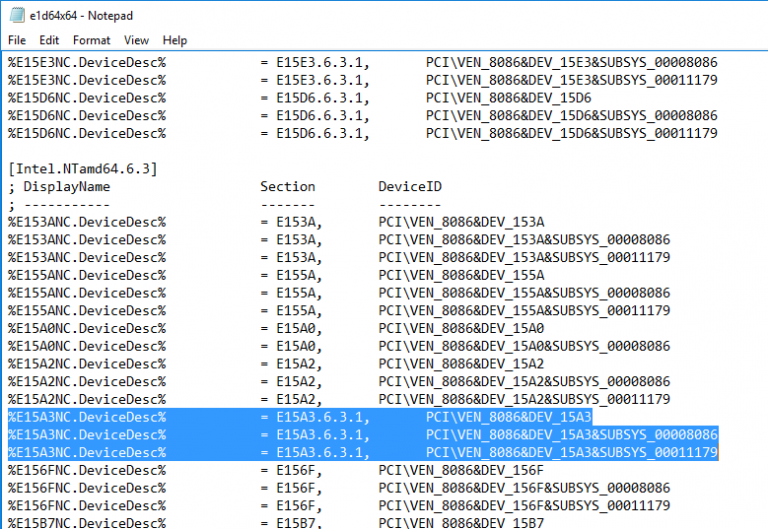This screenshot has width=768, height=529.
Task: Open the File menu
Action: tap(17, 40)
